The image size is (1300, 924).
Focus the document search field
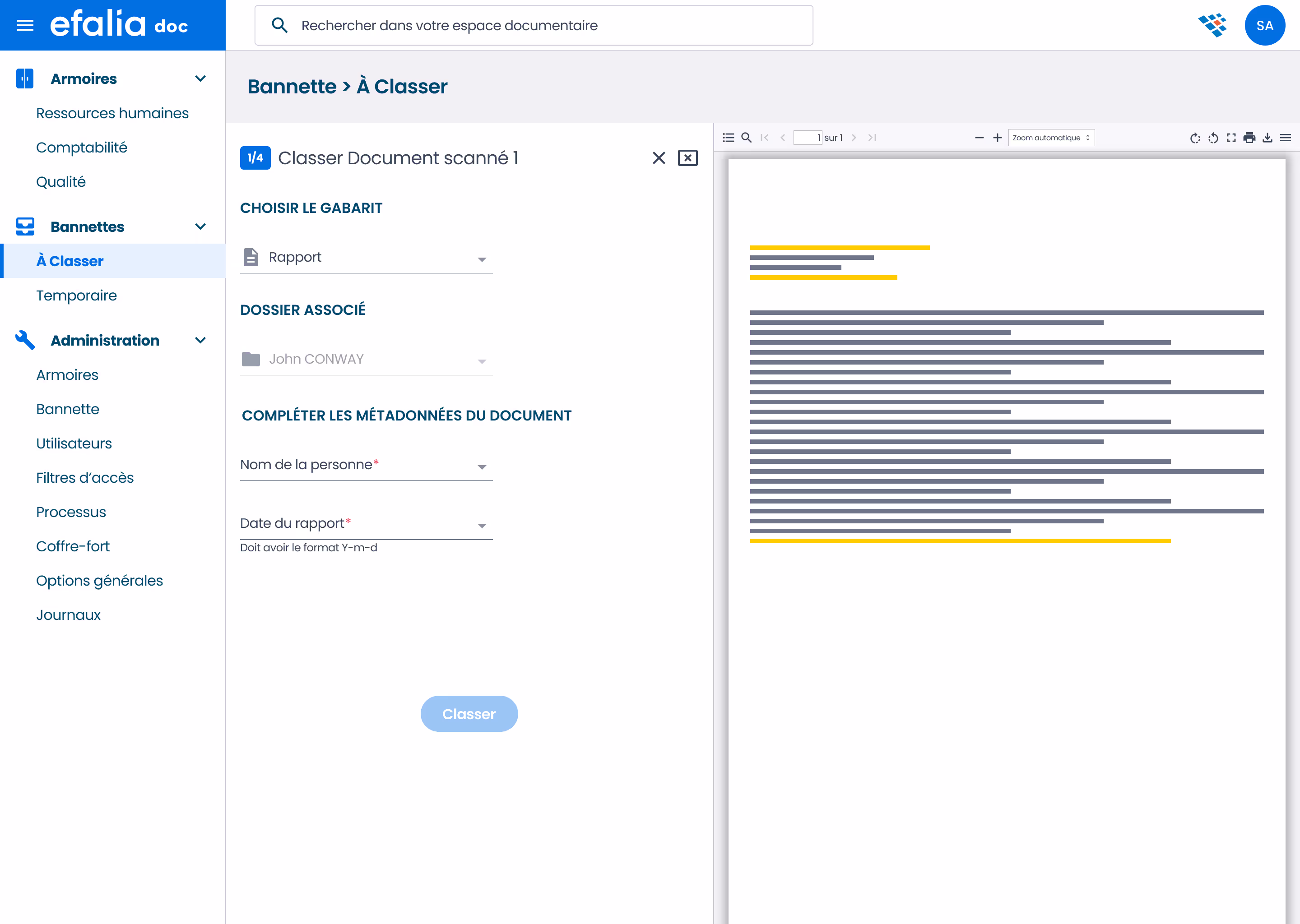click(x=534, y=26)
